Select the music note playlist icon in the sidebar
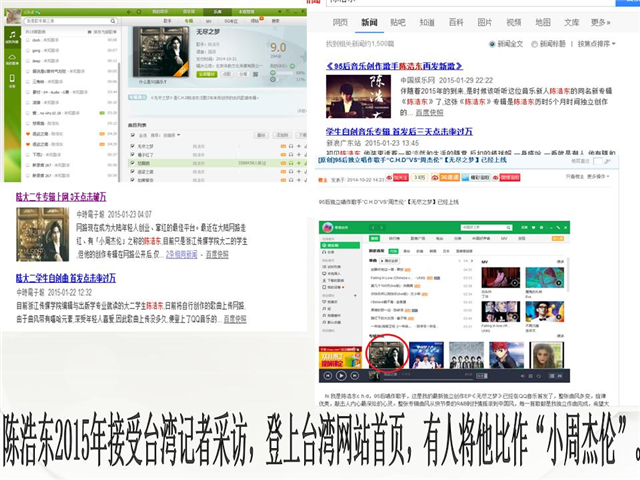640x480 pixels. click(x=12, y=36)
